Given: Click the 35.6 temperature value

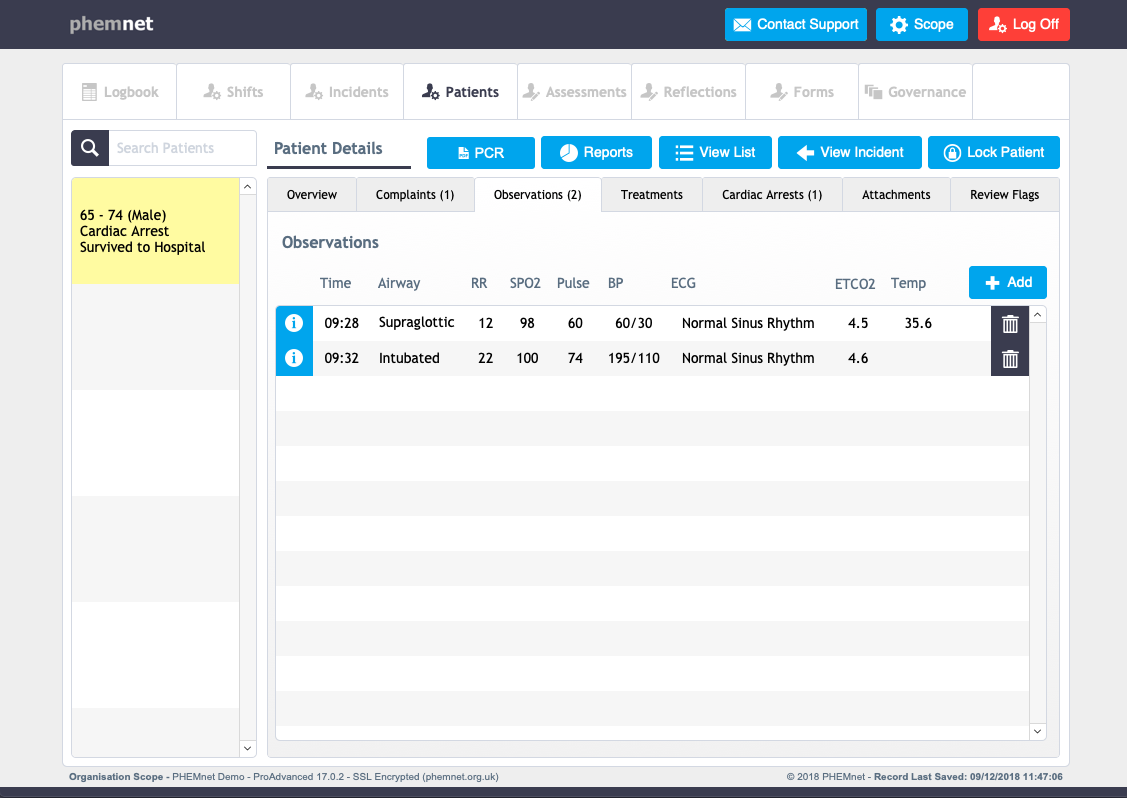Looking at the screenshot, I should click(918, 324).
